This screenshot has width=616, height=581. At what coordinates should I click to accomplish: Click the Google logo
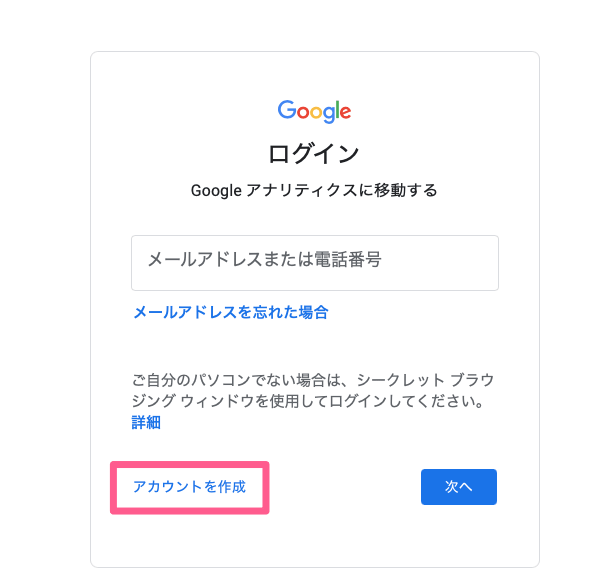pyautogui.click(x=314, y=111)
